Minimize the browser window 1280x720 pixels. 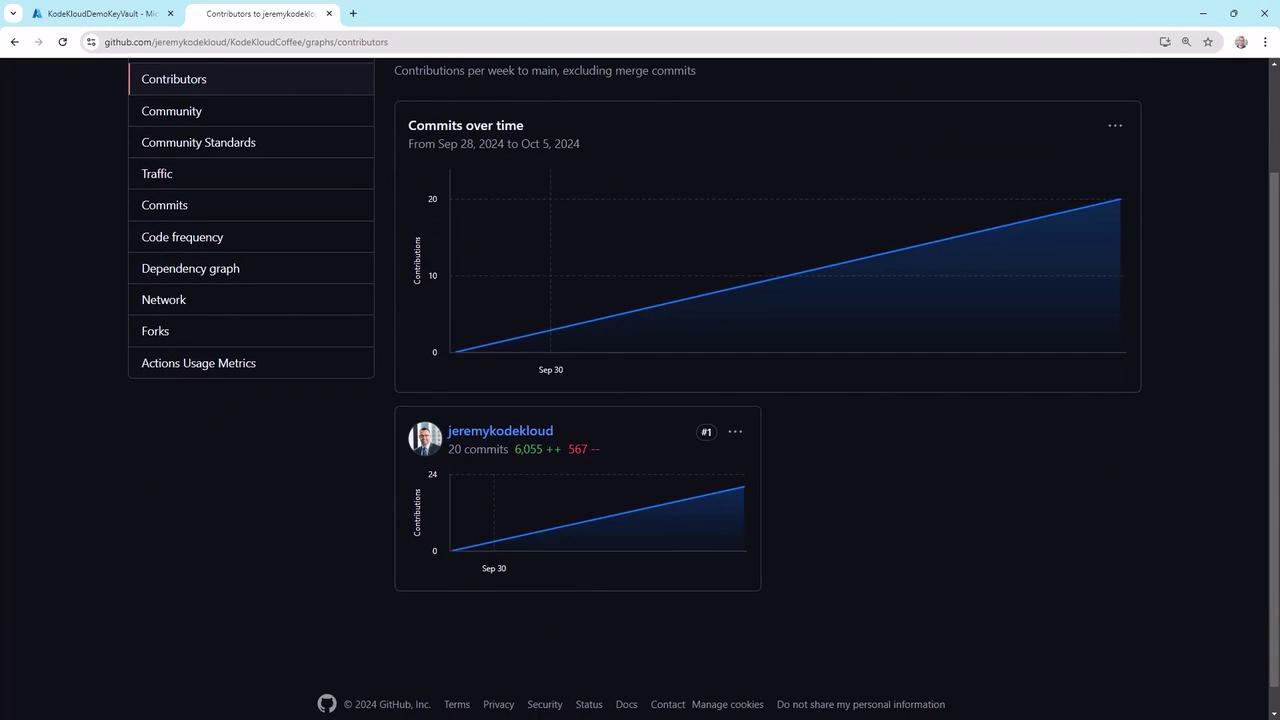[x=1203, y=13]
